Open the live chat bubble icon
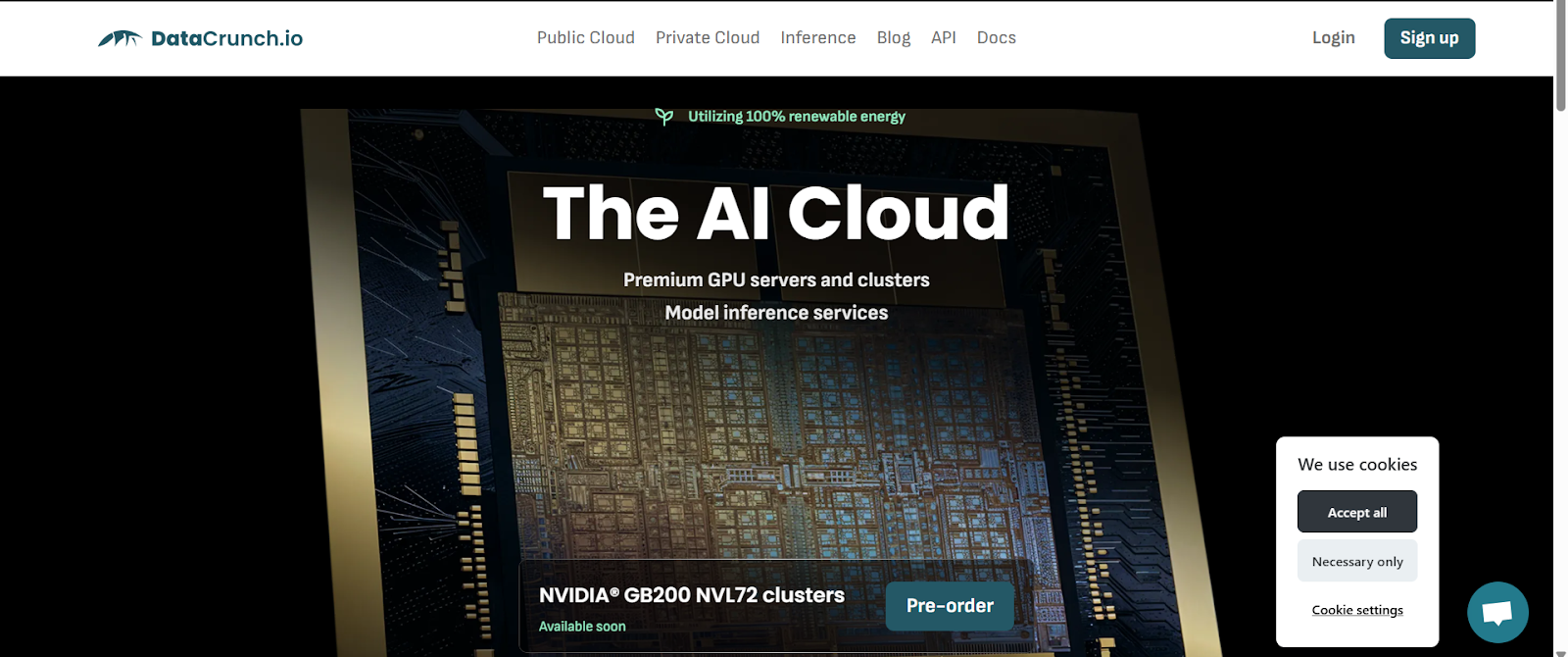Viewport: 1568px width, 657px height. coord(1497,613)
